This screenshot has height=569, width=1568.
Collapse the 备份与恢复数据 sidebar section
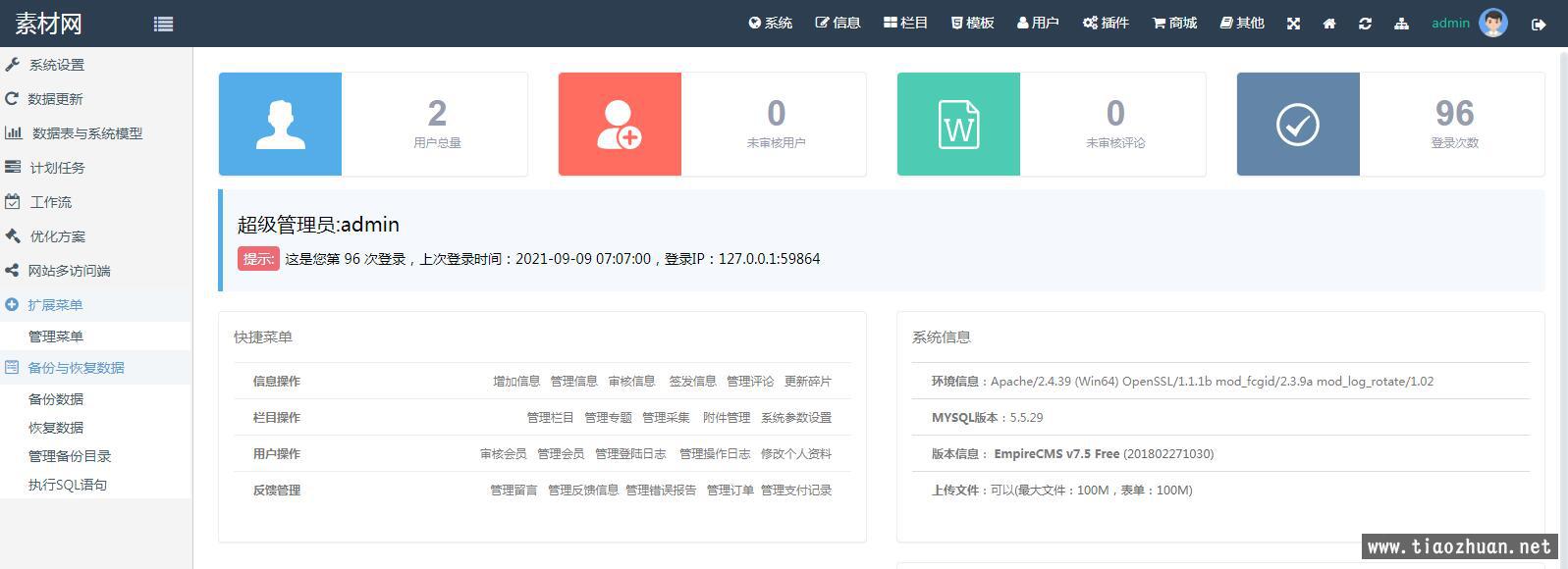tap(76, 368)
